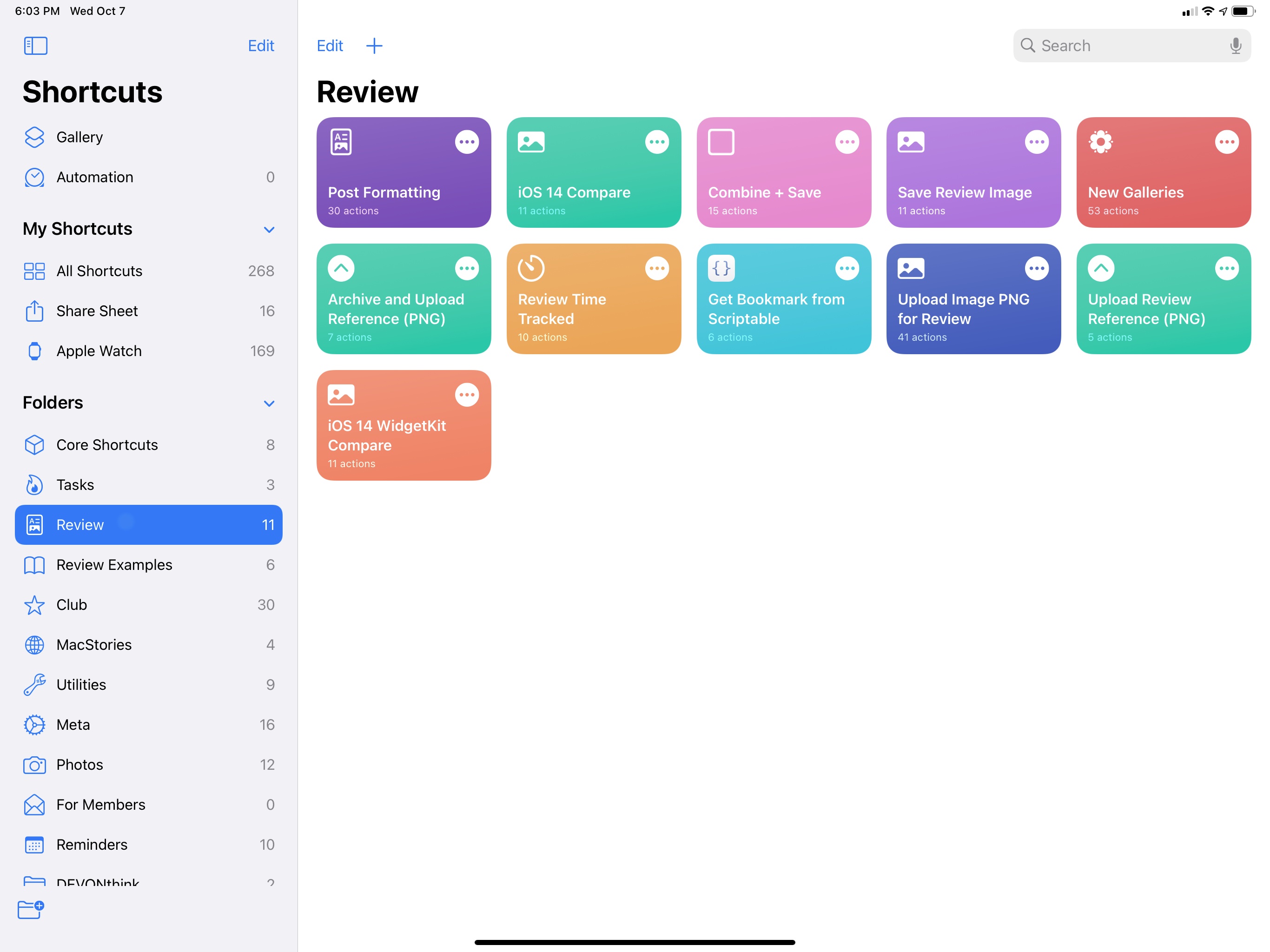Tap the Automation clock icon
Viewport: 1270px width, 952px height.
pyautogui.click(x=34, y=178)
